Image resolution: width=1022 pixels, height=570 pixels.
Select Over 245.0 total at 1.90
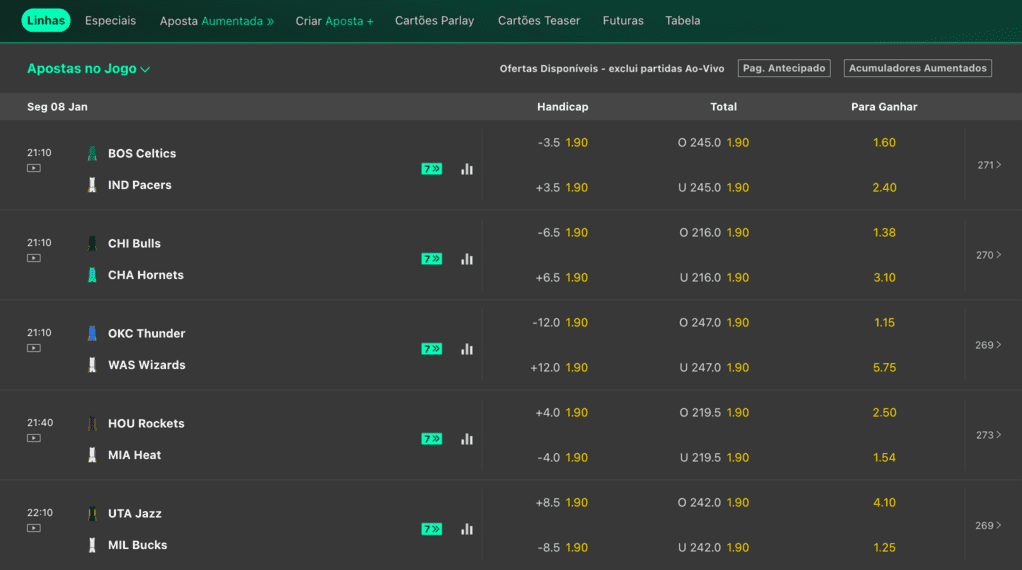click(x=713, y=143)
